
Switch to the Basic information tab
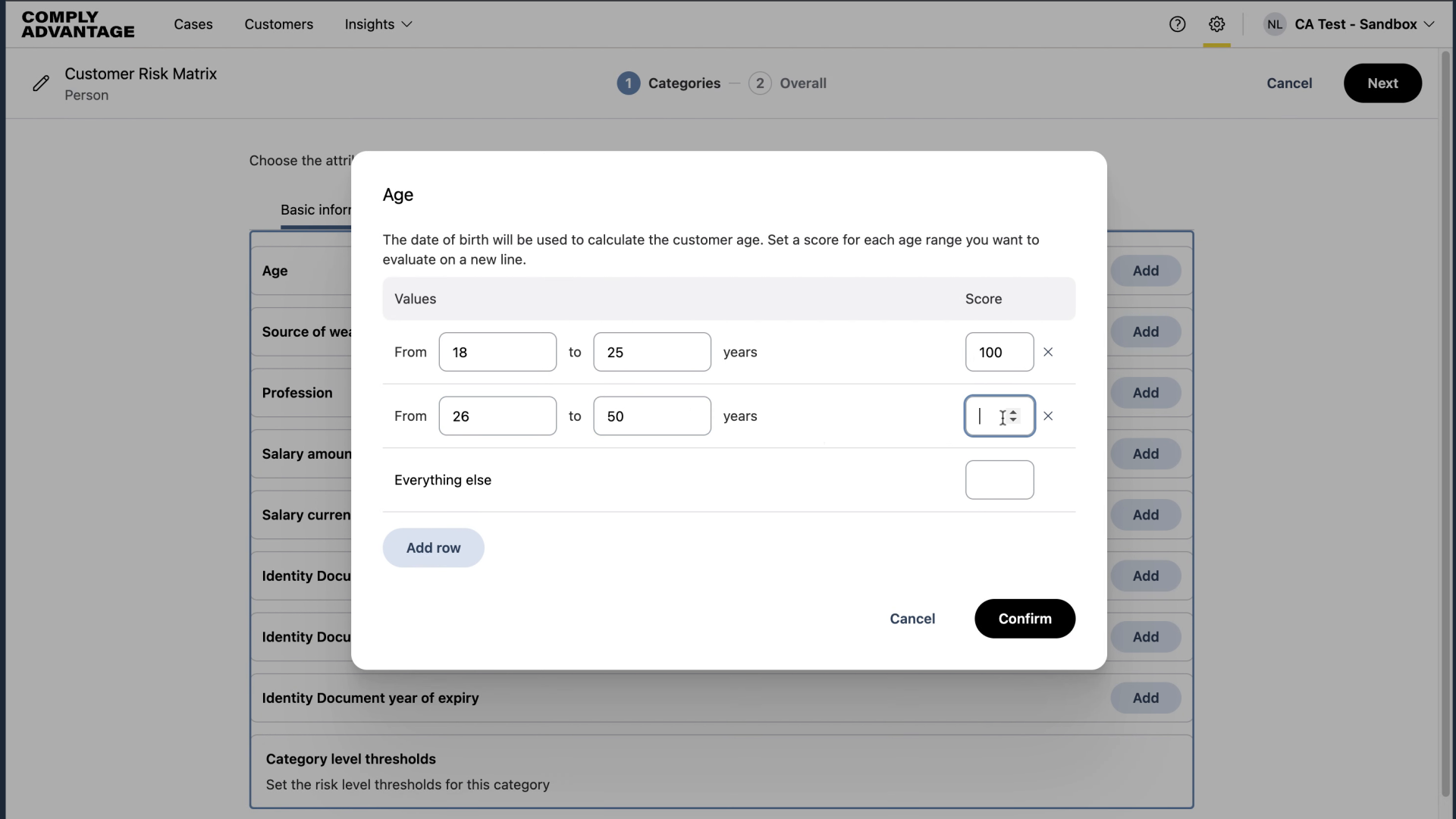[315, 210]
